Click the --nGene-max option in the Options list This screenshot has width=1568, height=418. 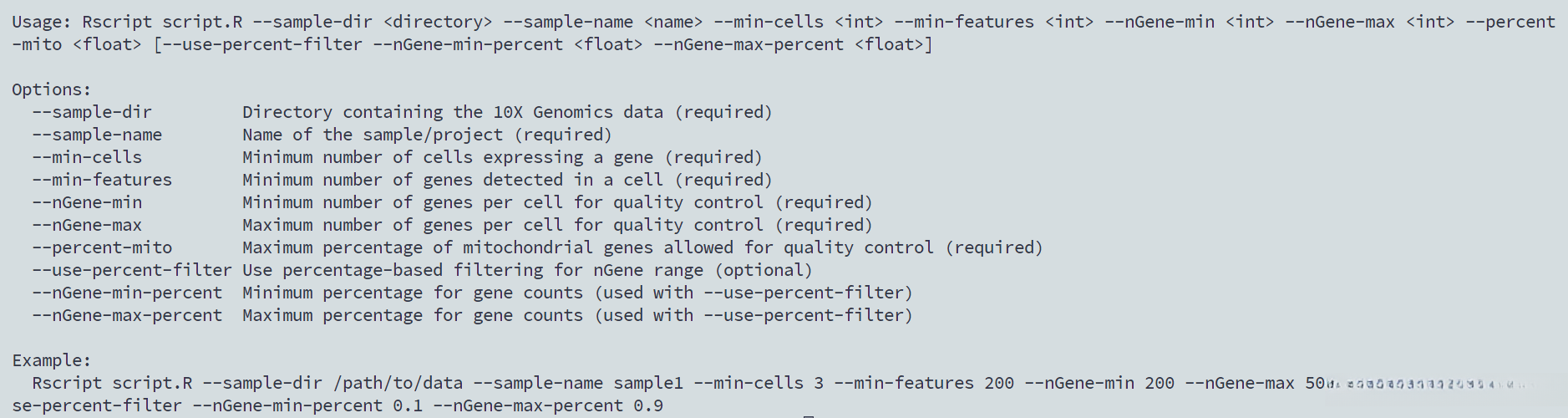click(87, 225)
